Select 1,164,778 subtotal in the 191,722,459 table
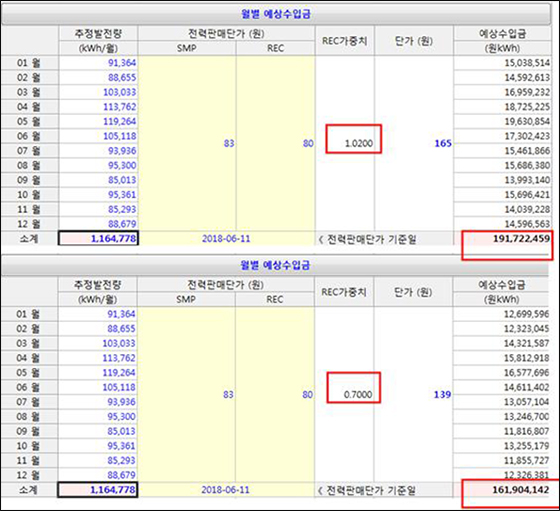 98,239
